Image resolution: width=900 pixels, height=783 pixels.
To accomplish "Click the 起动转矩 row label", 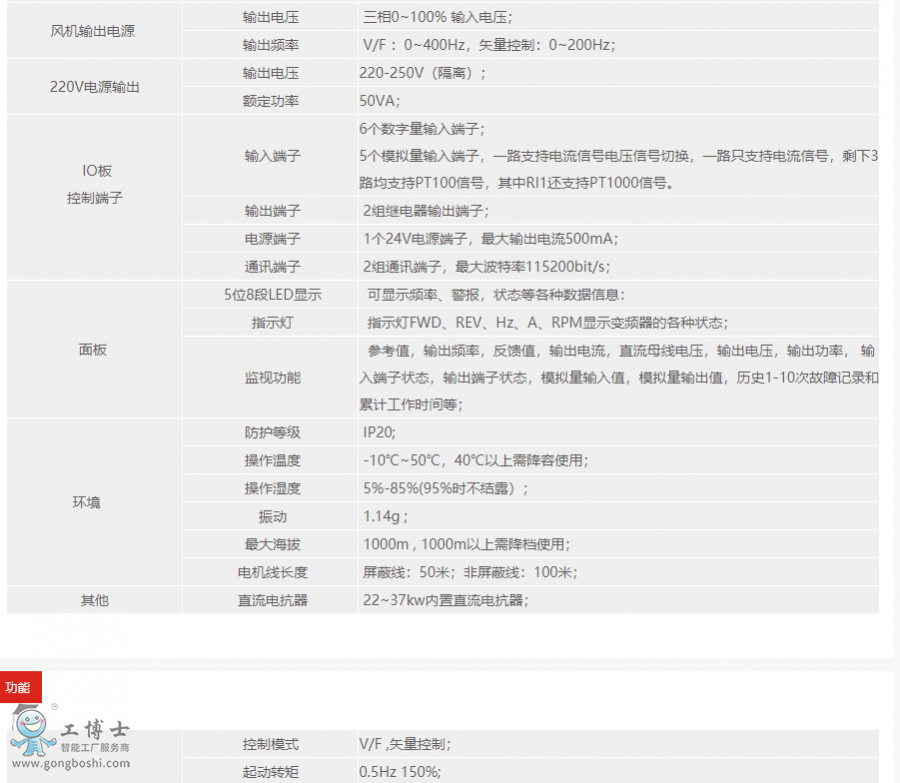I will (x=271, y=772).
